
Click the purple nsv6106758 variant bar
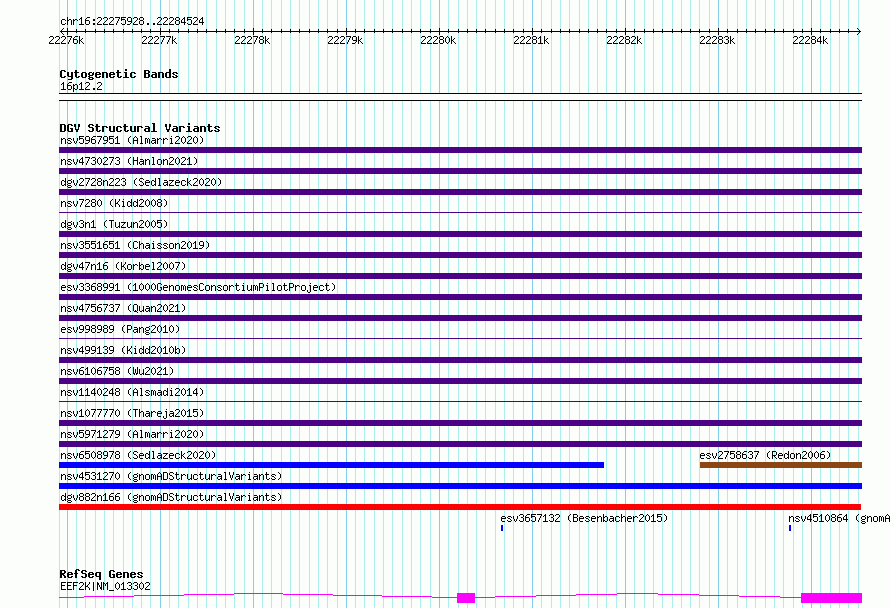pyautogui.click(x=460, y=381)
